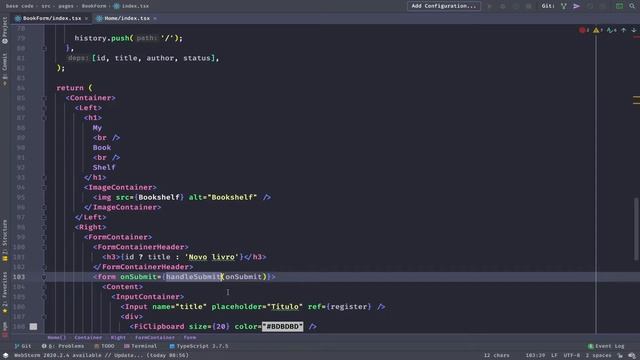Open the Favorites tool window
This screenshot has width=640, height=360.
pos(5,293)
